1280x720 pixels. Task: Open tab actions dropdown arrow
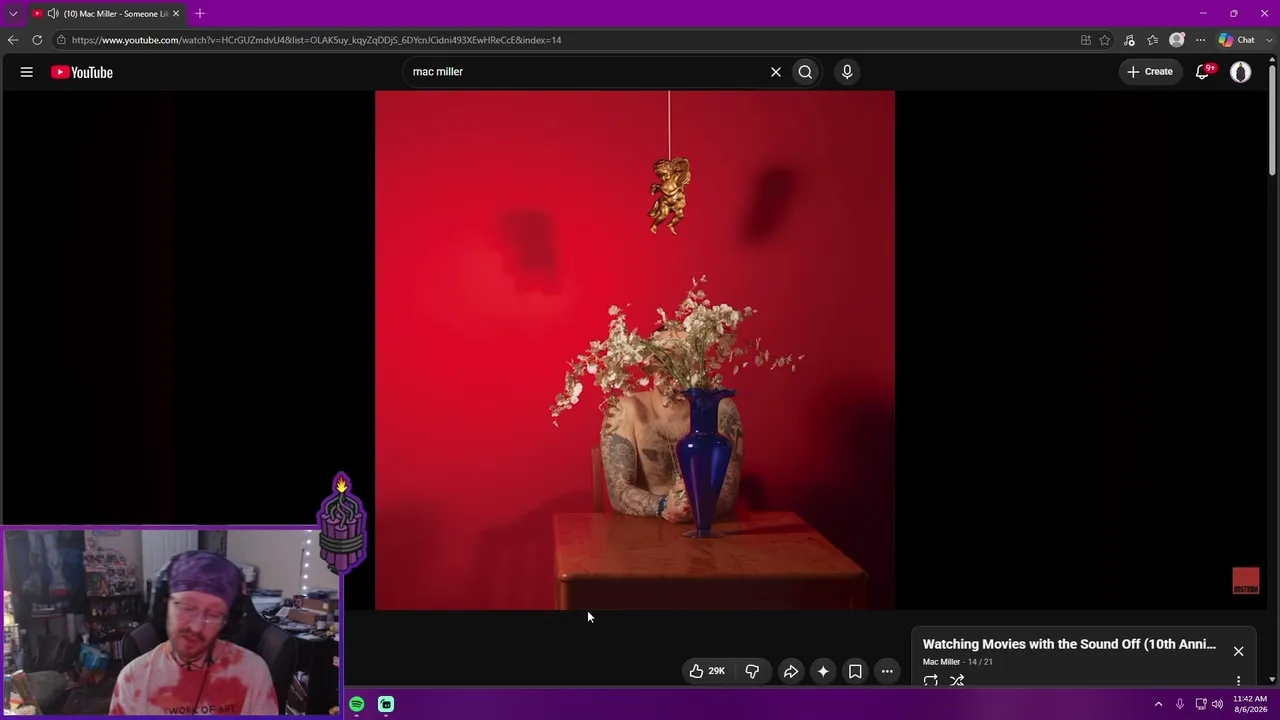[x=13, y=14]
